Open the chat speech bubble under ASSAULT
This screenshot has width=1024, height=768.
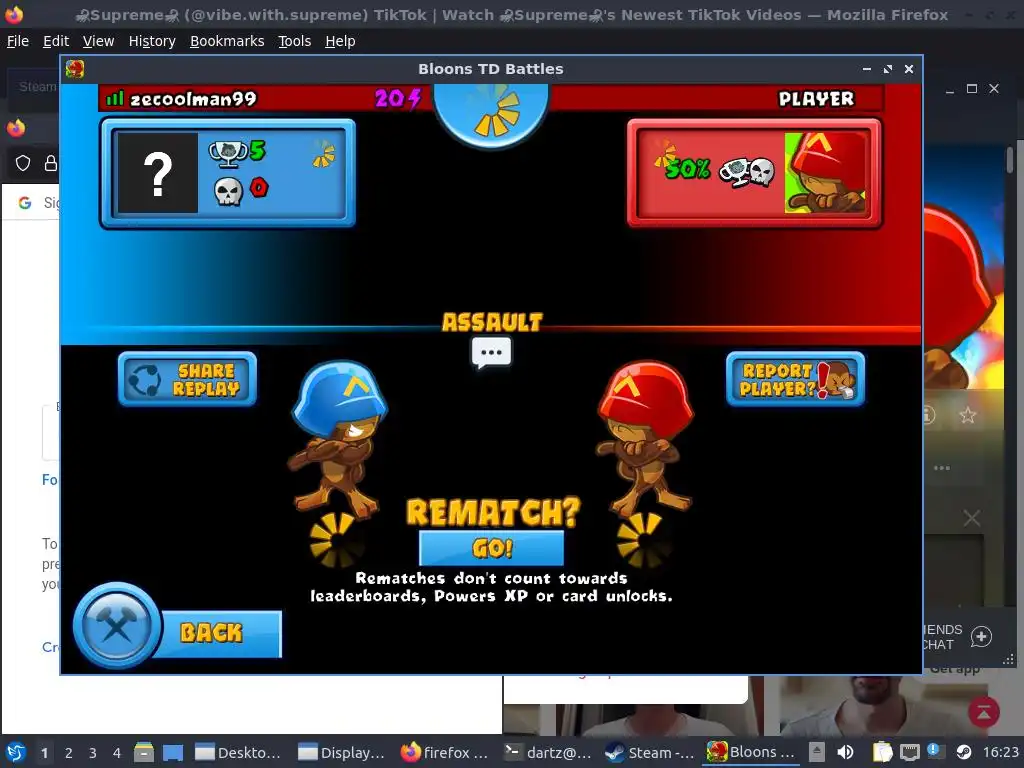click(x=491, y=353)
